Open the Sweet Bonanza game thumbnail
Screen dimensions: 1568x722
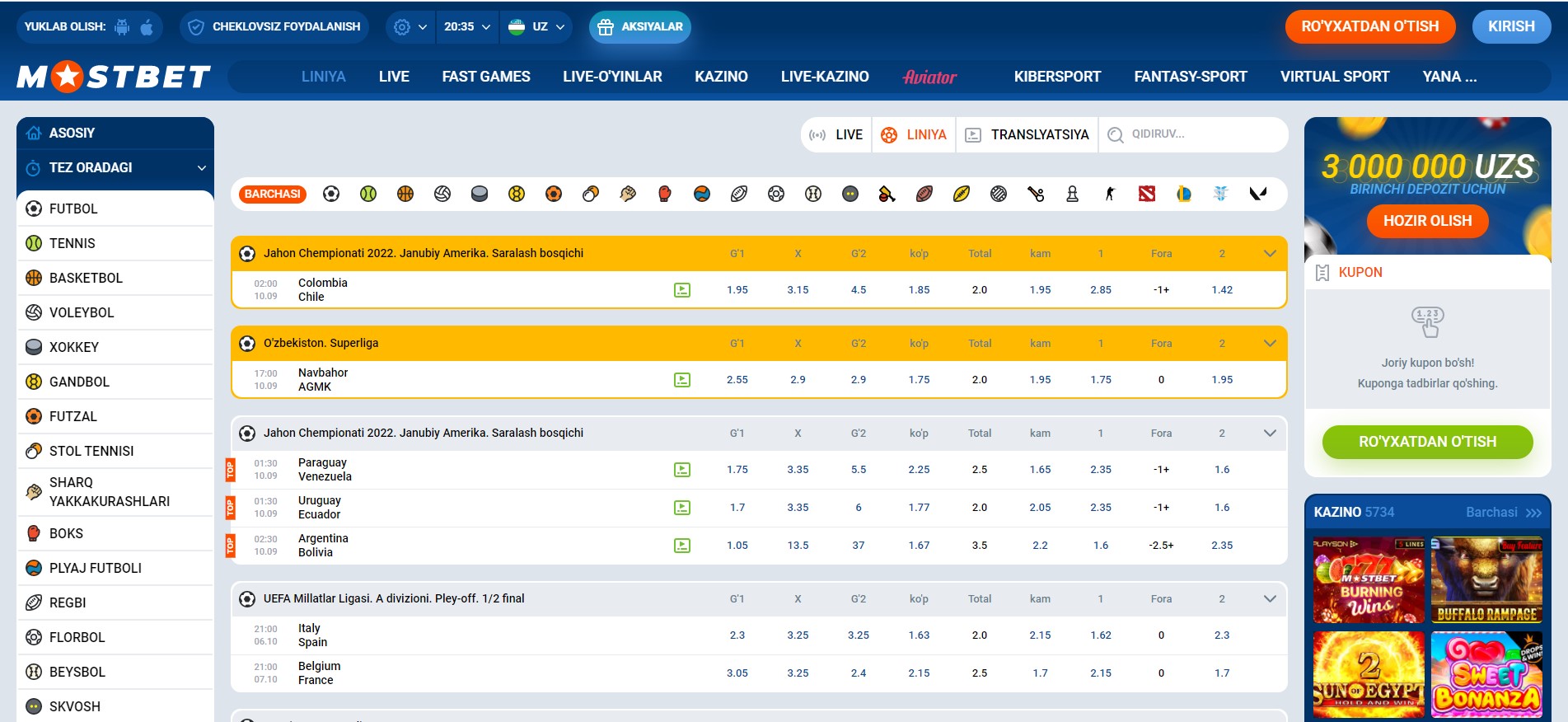(1486, 674)
